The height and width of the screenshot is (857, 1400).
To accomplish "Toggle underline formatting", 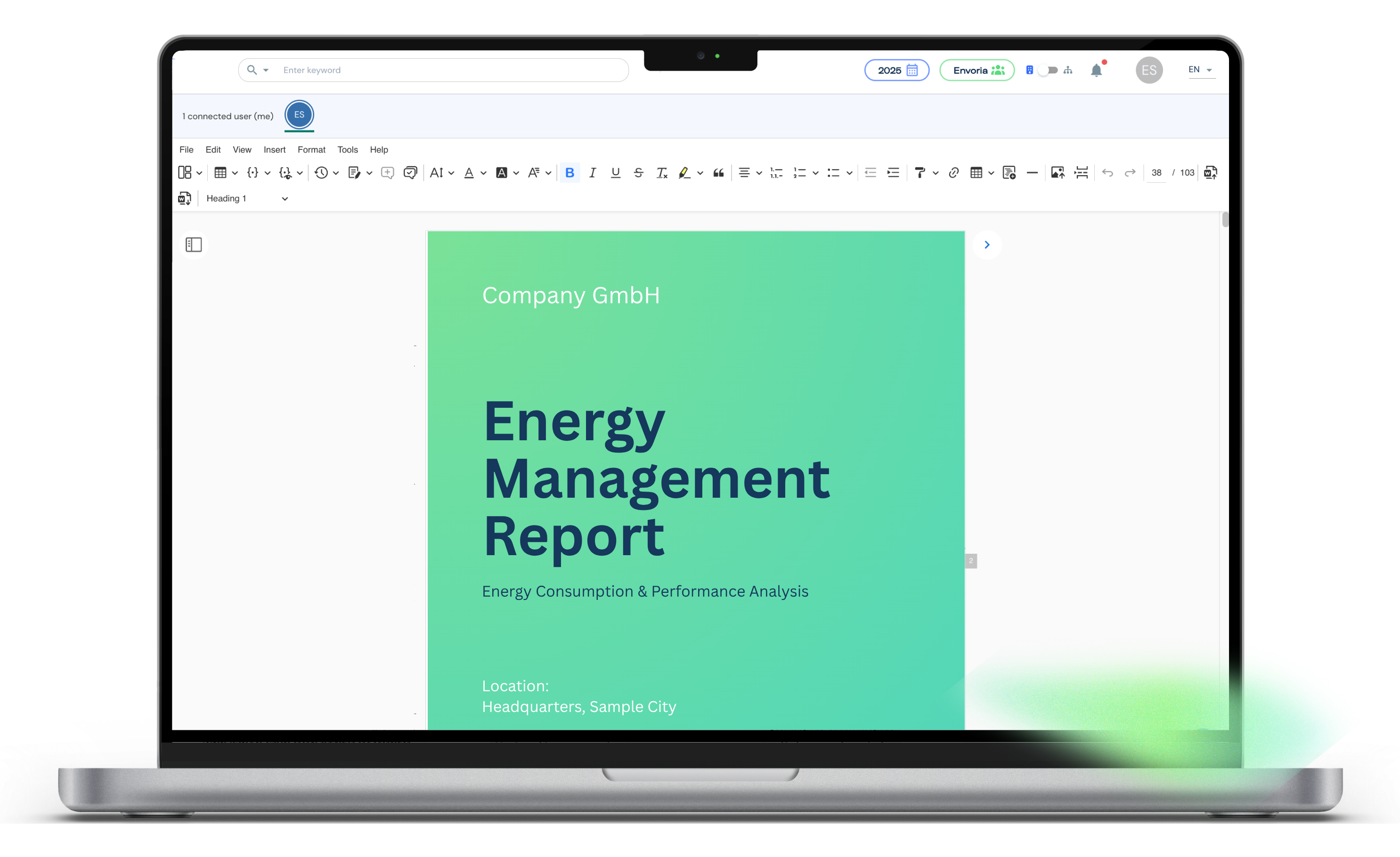I will click(615, 173).
